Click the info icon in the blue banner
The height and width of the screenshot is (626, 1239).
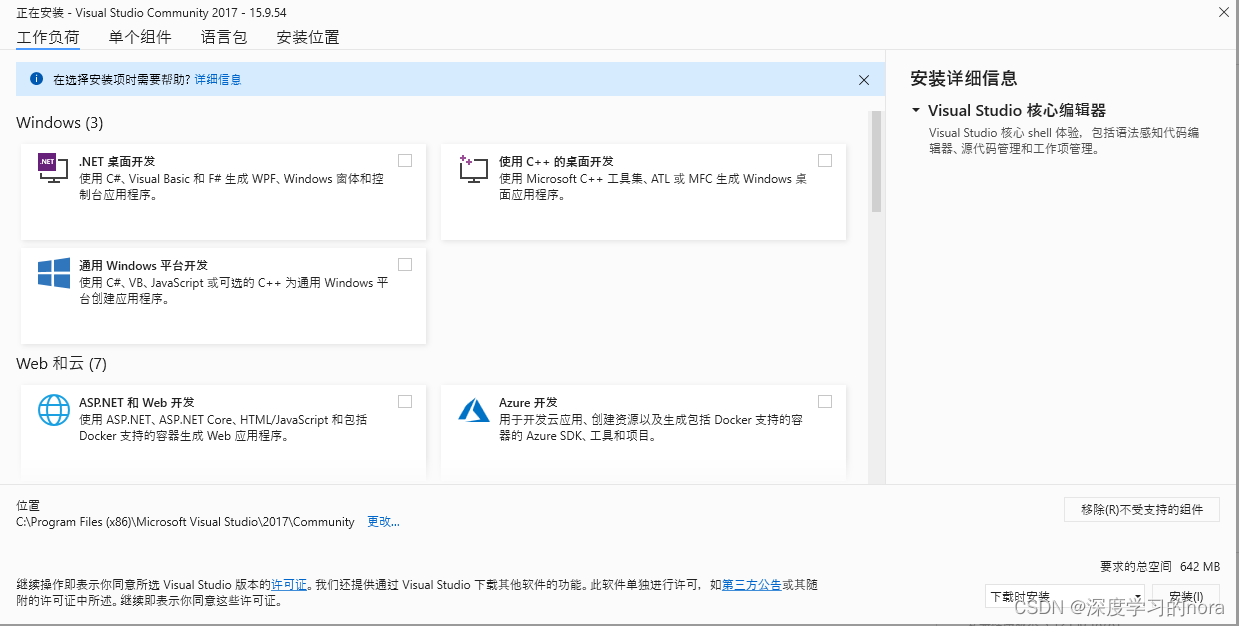coord(37,80)
